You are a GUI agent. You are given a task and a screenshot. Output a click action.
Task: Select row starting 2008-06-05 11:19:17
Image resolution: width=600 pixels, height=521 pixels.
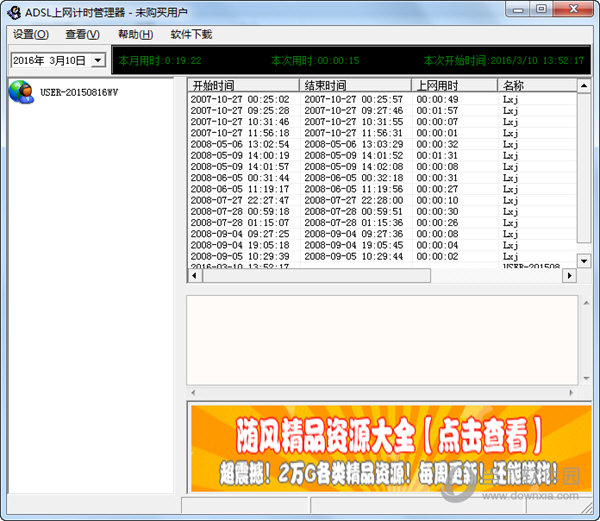382,189
